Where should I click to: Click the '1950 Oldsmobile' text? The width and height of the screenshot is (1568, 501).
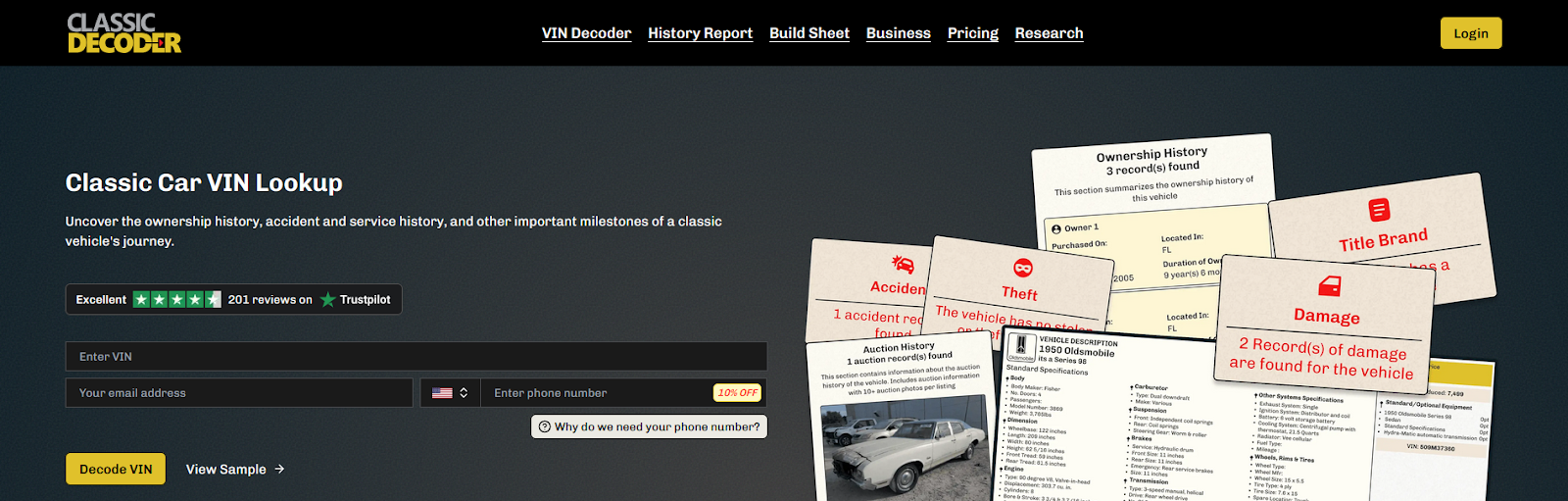[x=1076, y=351]
